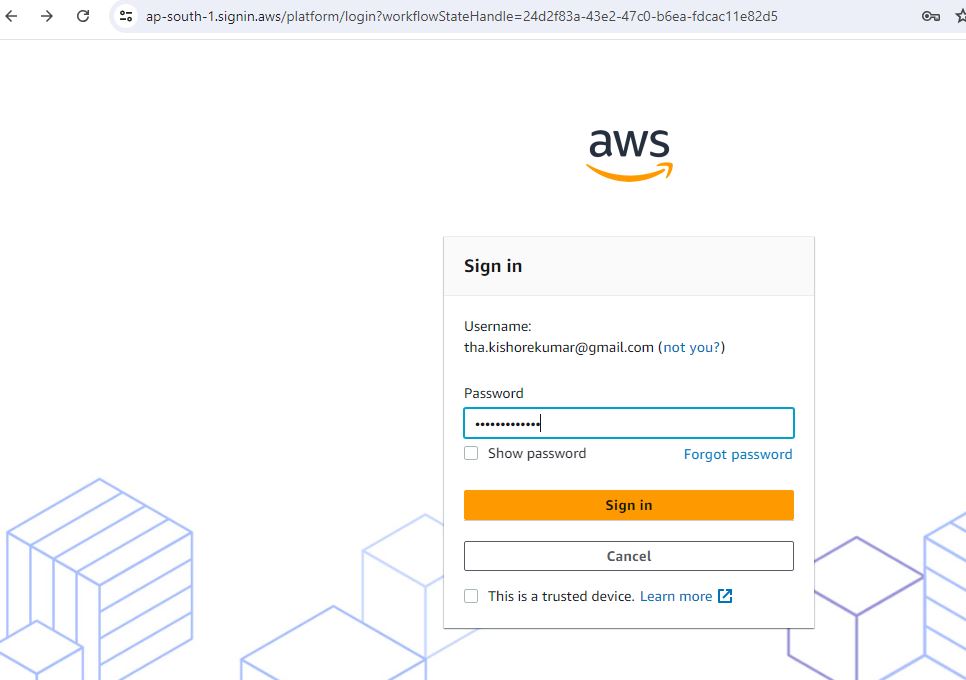Viewport: 966px width, 680px height.
Task: Enable the Show password checkbox
Action: [471, 453]
